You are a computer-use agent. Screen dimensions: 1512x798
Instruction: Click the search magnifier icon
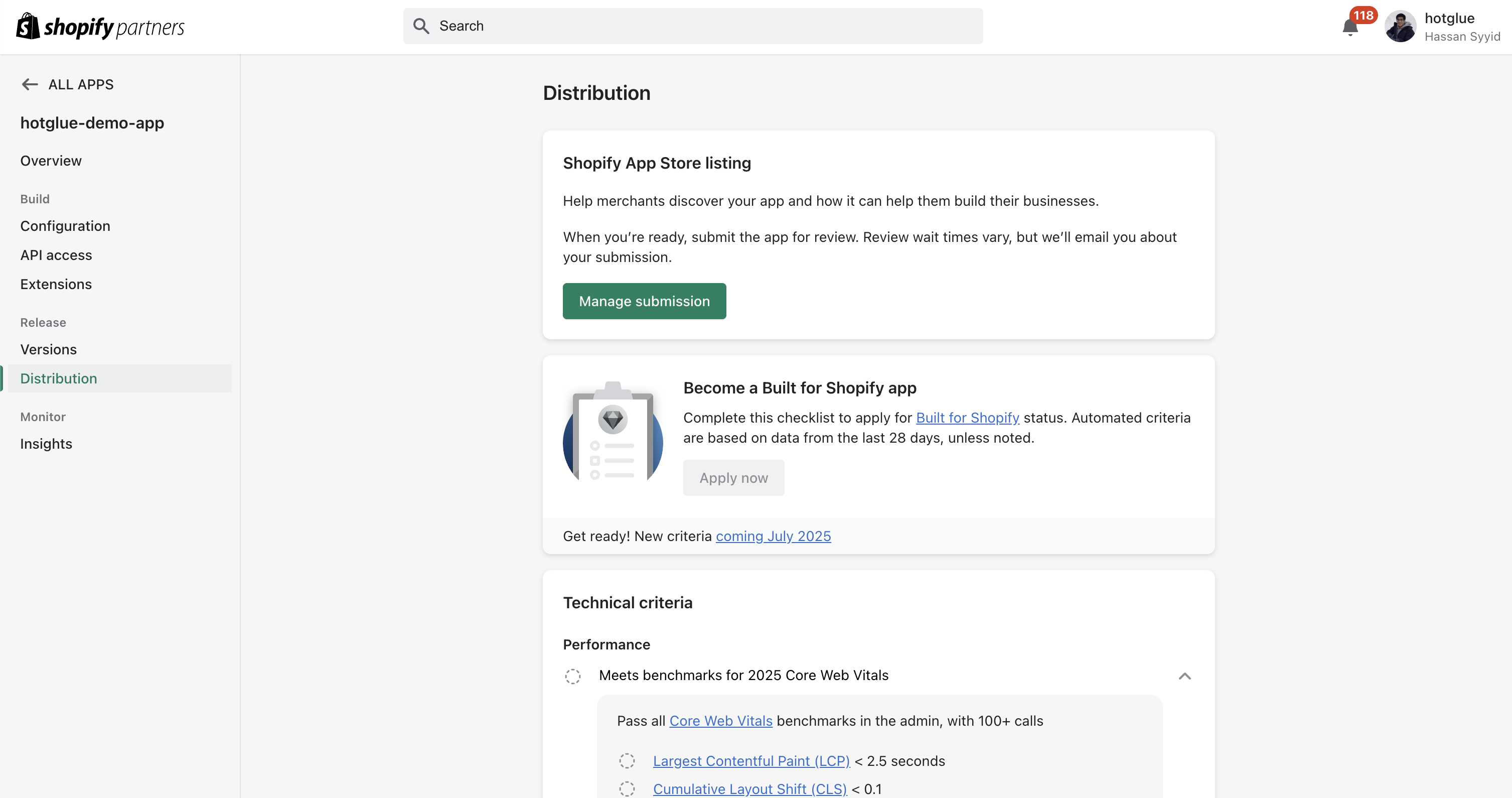(x=421, y=26)
